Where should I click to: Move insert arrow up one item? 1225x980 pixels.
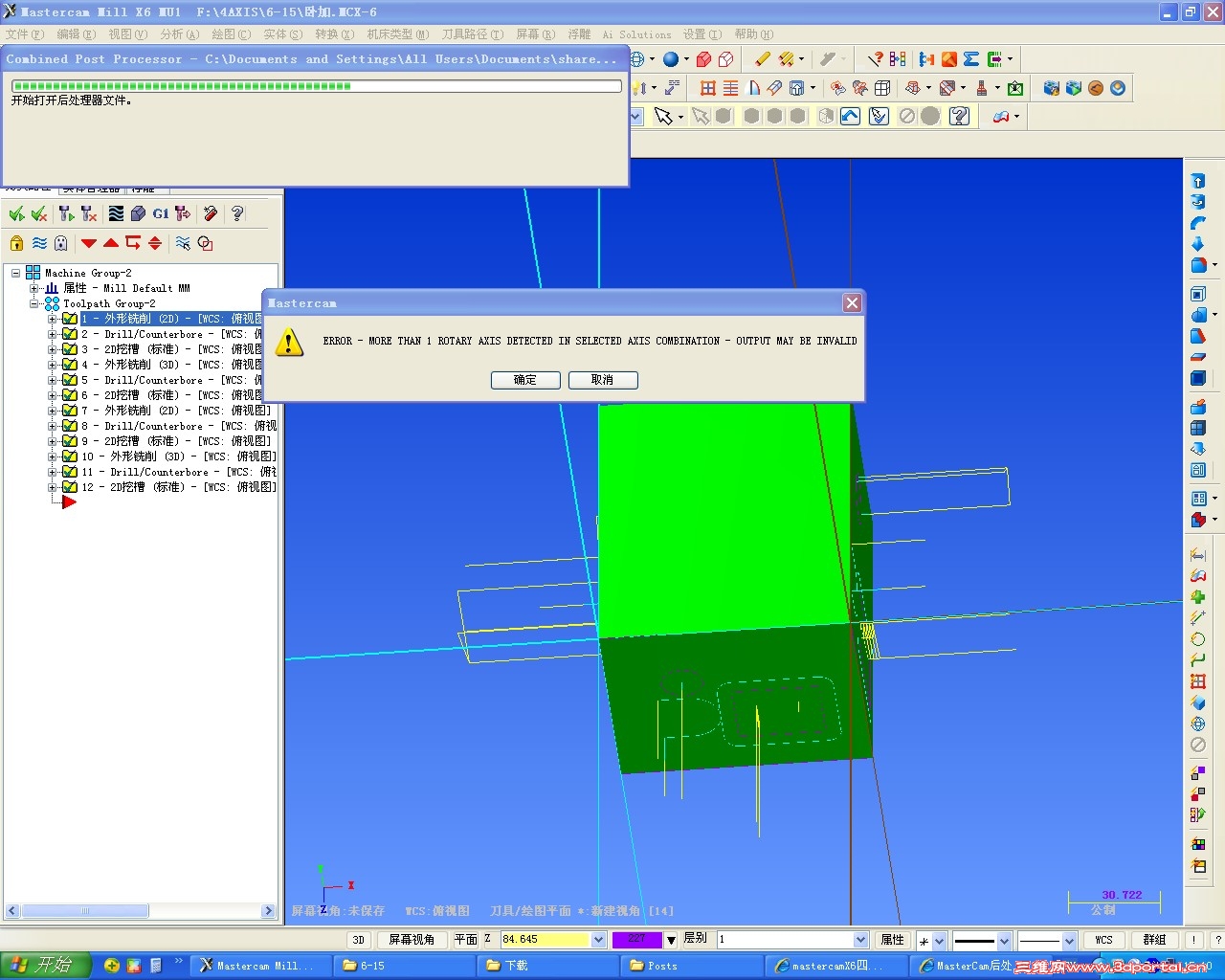[x=111, y=243]
